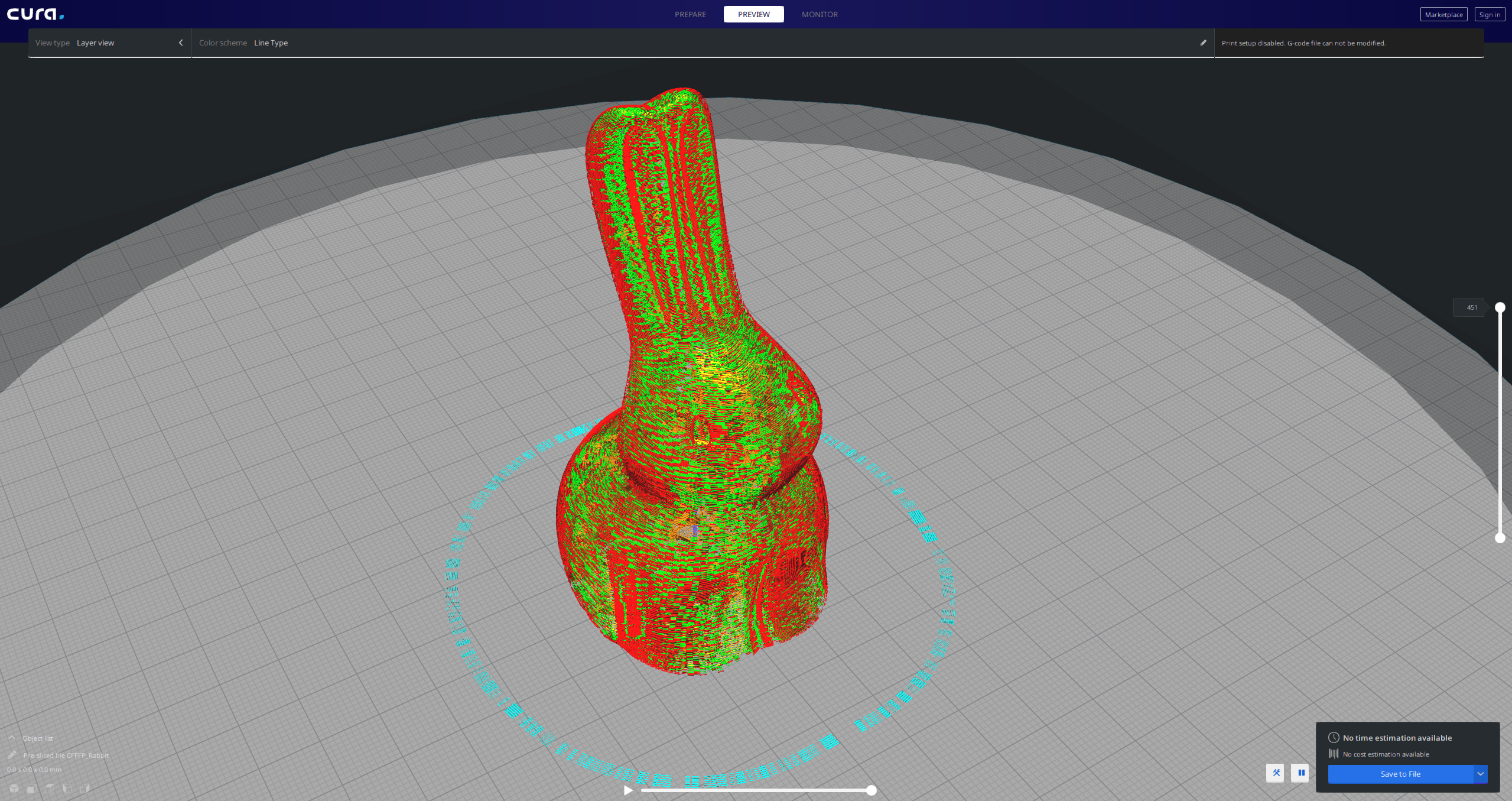
Task: Open the Marketplace
Action: pos(1443,14)
